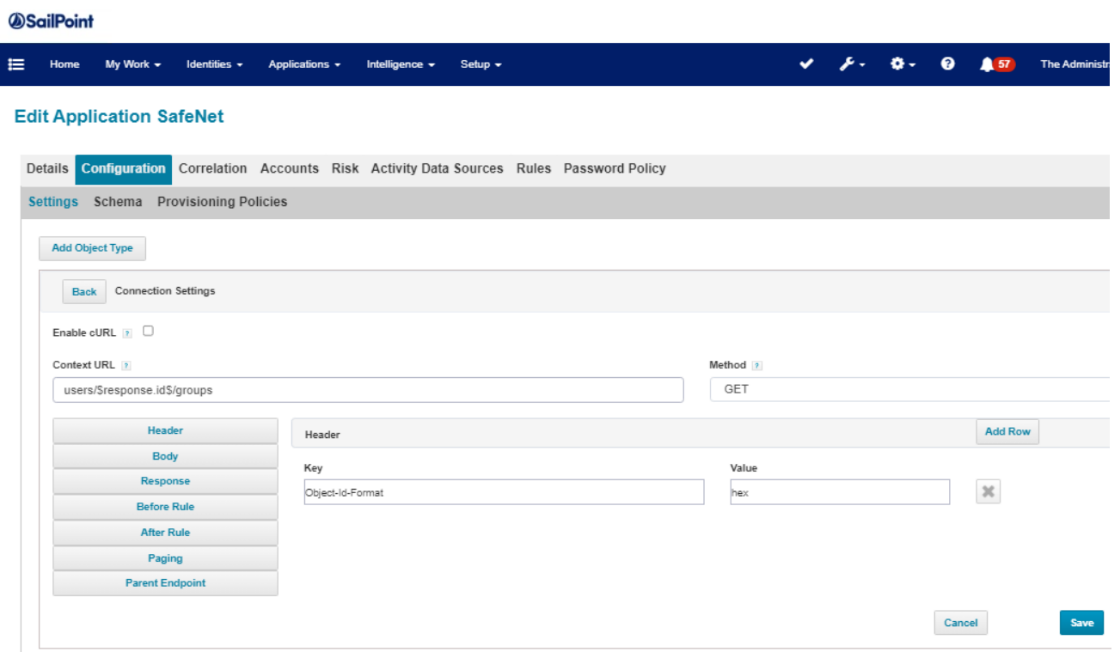This screenshot has width=1114, height=652.
Task: Show help tooltip for Context URL
Action: [x=126, y=366]
